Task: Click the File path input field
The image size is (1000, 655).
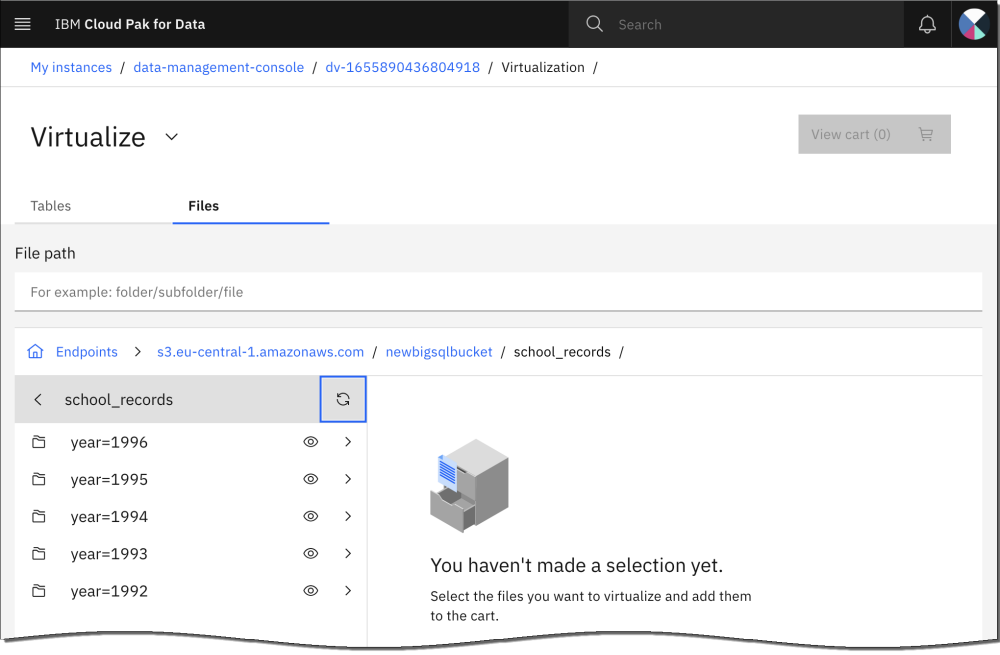Action: click(498, 292)
